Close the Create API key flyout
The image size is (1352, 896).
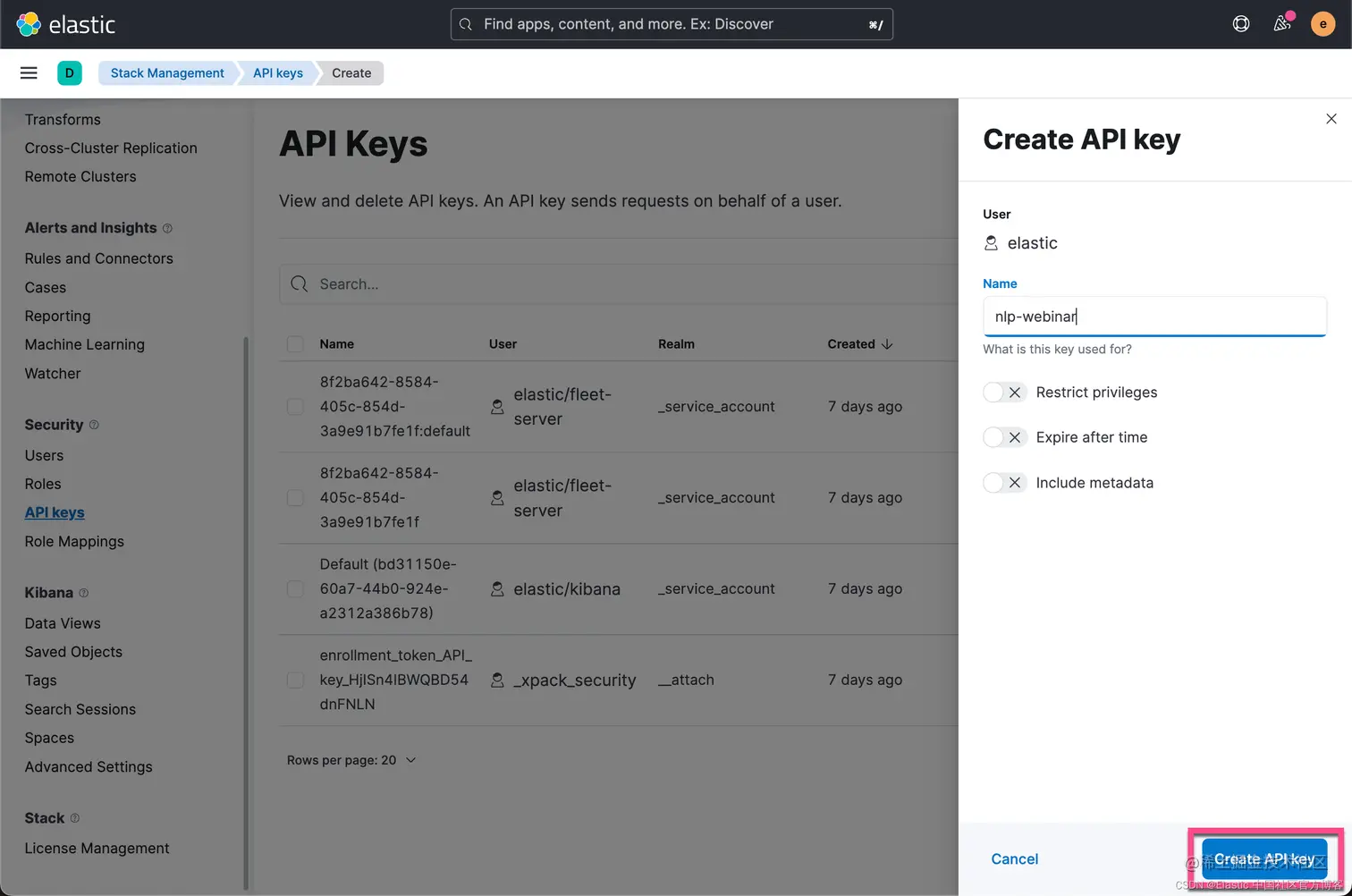pos(1331,119)
